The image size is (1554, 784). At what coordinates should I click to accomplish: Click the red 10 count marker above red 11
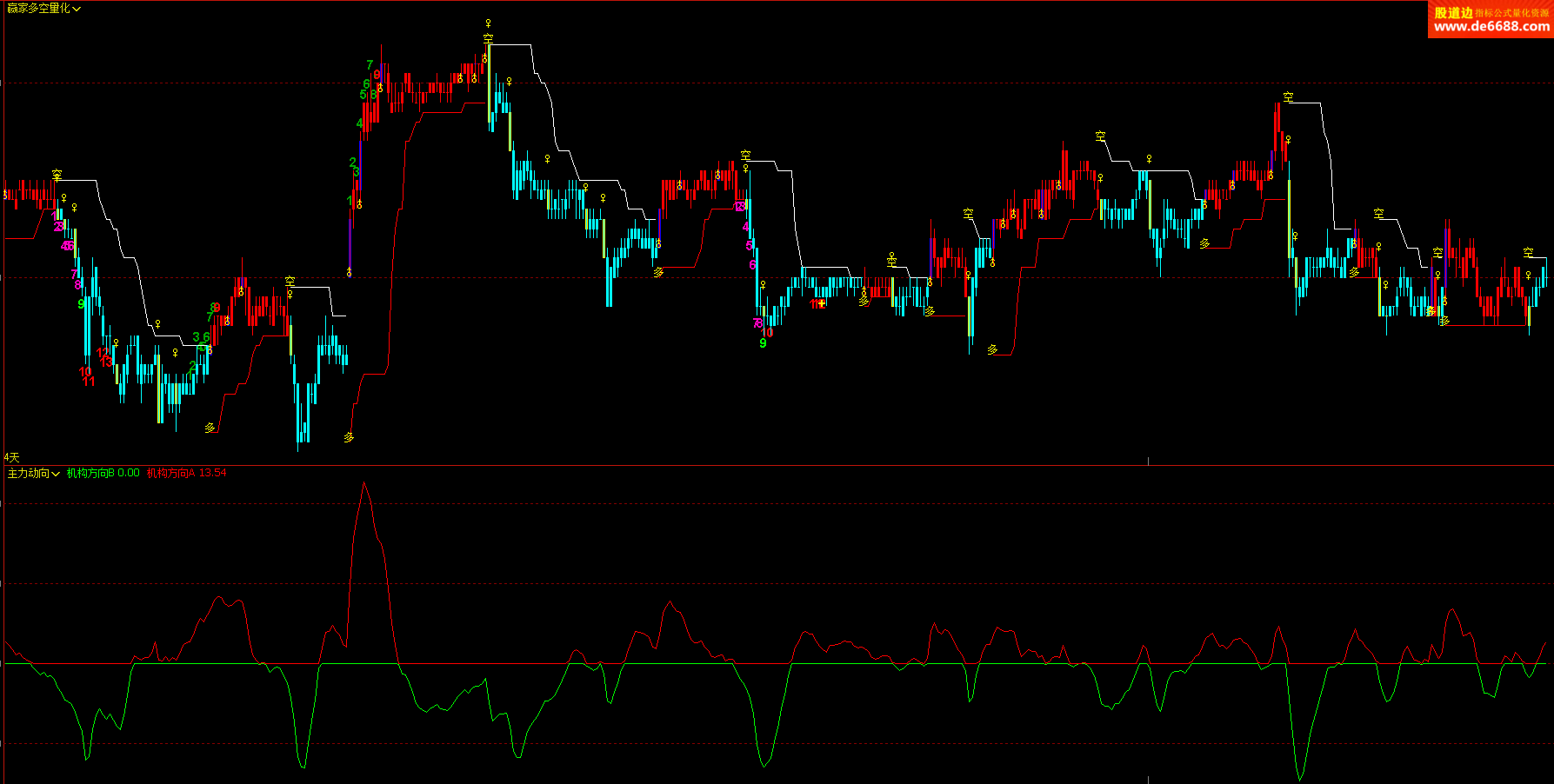pos(85,372)
